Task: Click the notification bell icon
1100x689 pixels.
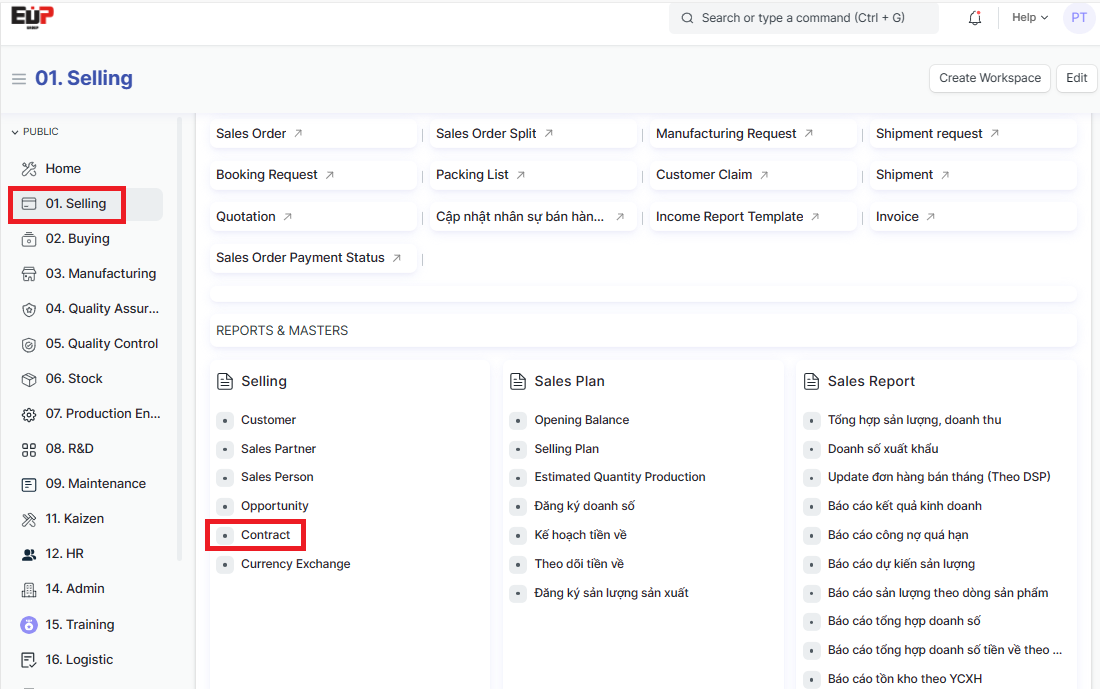Action: 975,18
